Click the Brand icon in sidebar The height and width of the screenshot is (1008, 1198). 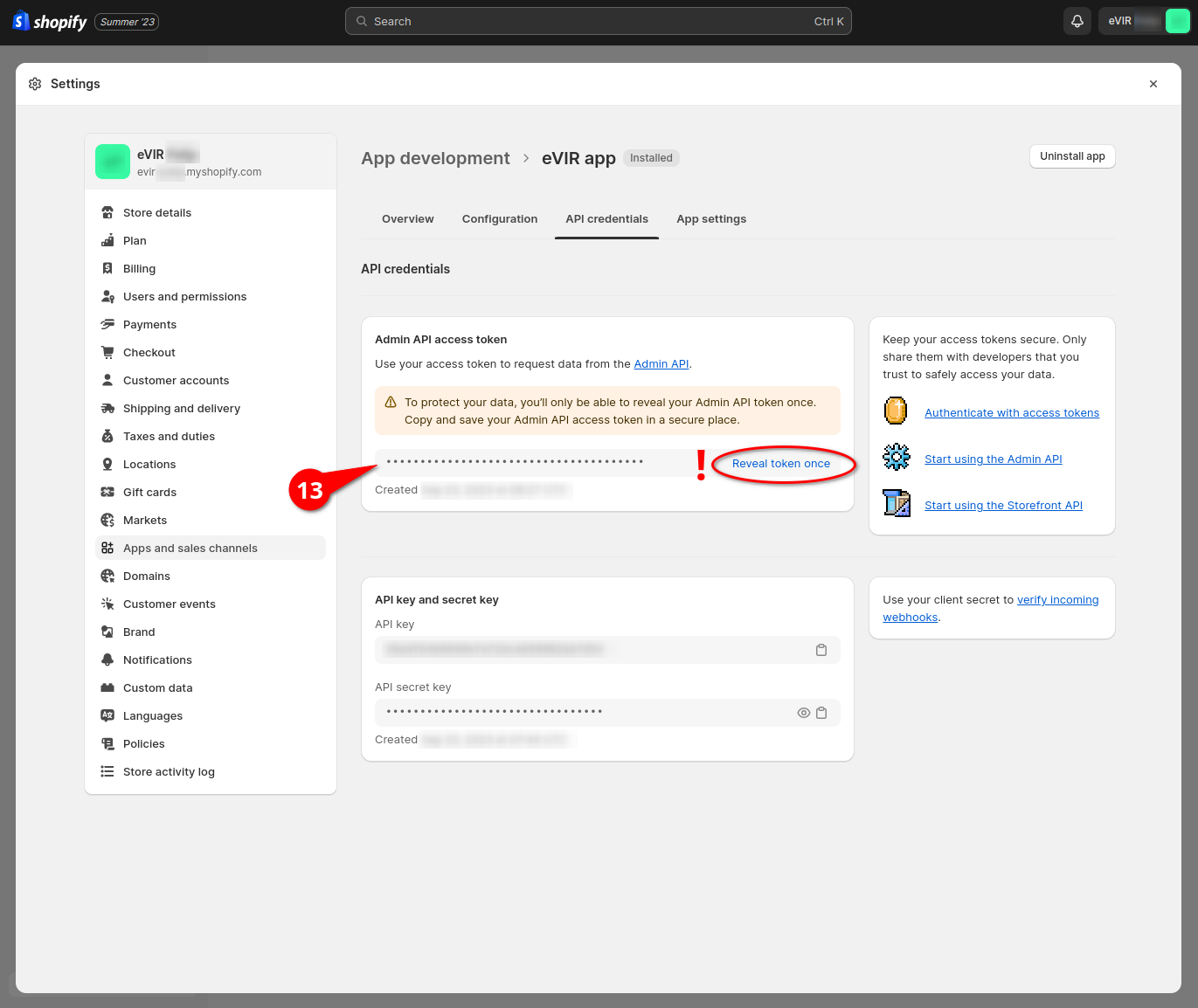coord(107,632)
